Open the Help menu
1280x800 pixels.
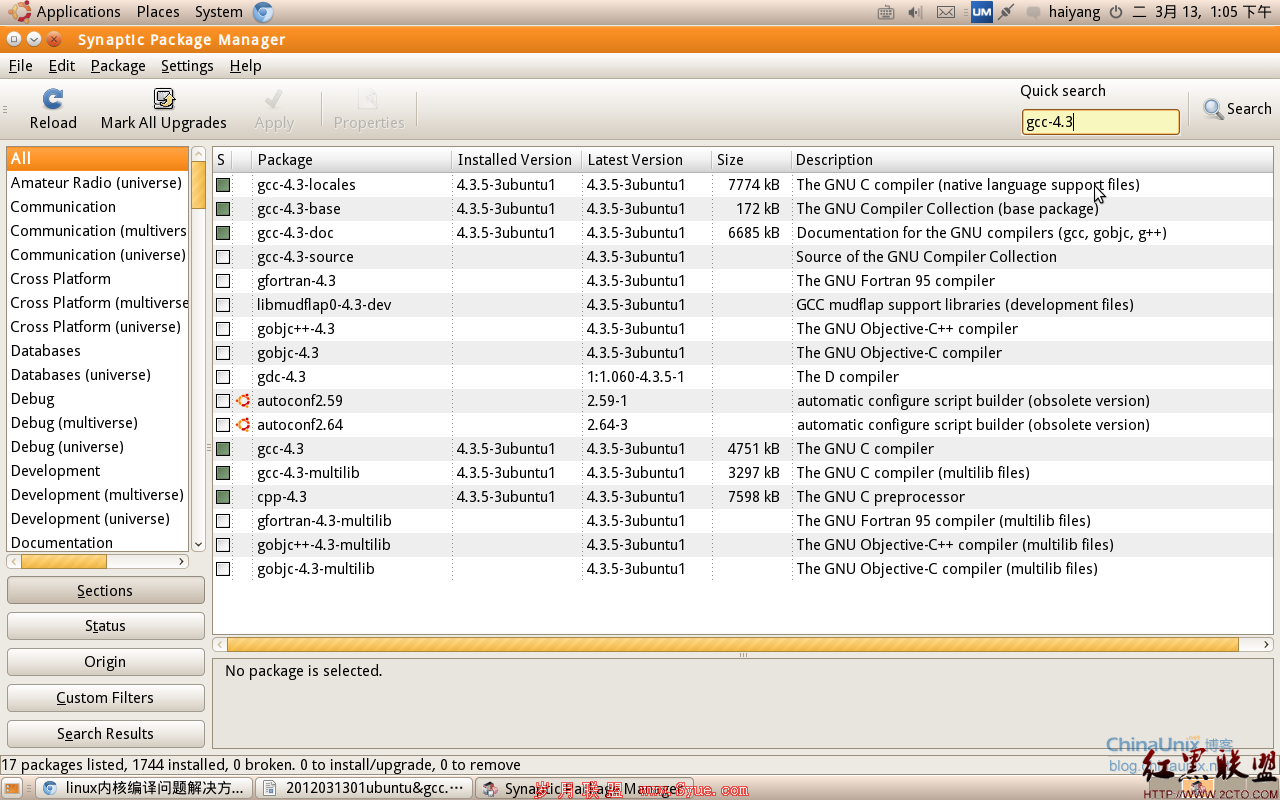(x=245, y=66)
